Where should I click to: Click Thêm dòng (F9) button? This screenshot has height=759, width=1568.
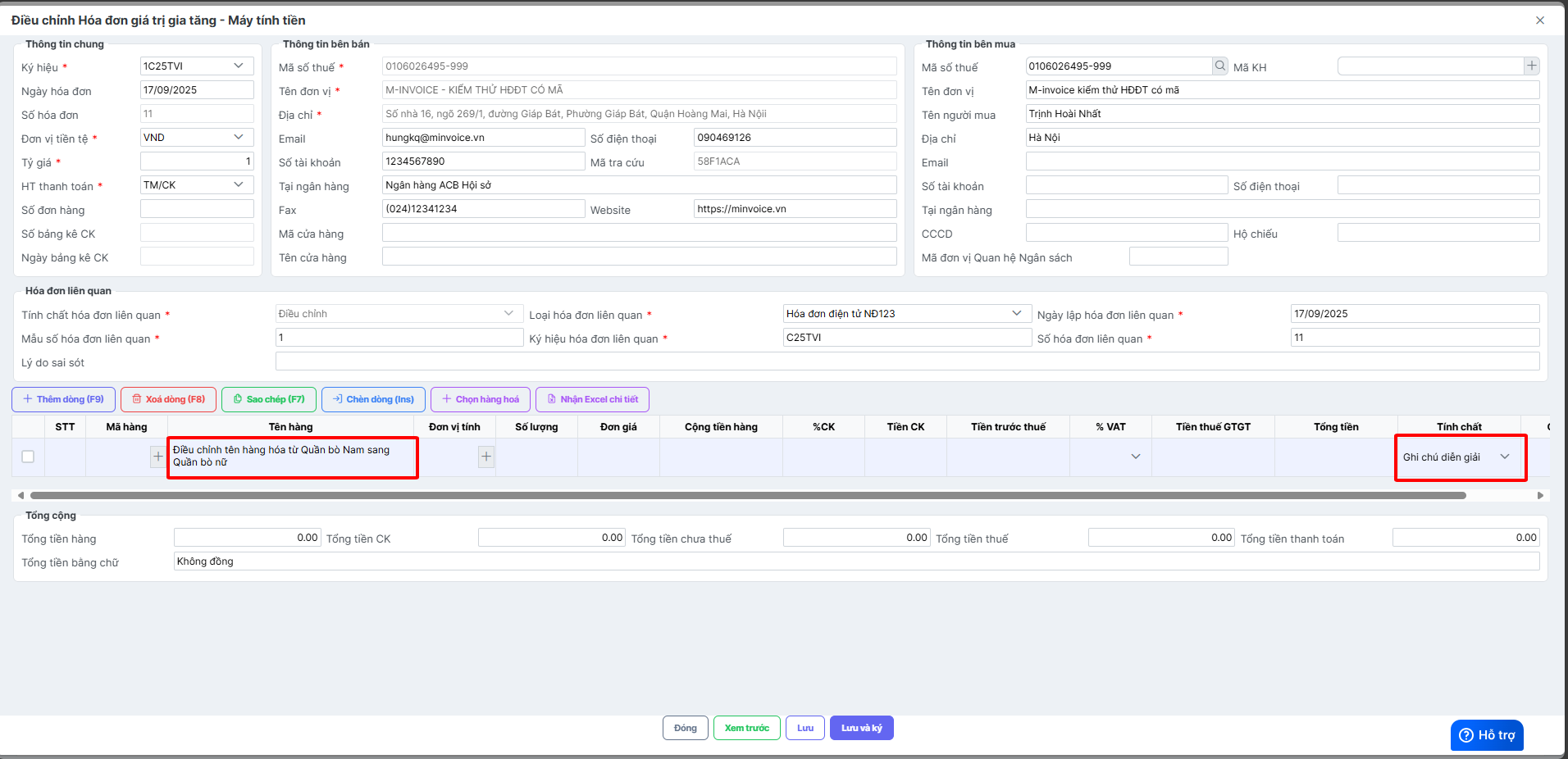63,399
